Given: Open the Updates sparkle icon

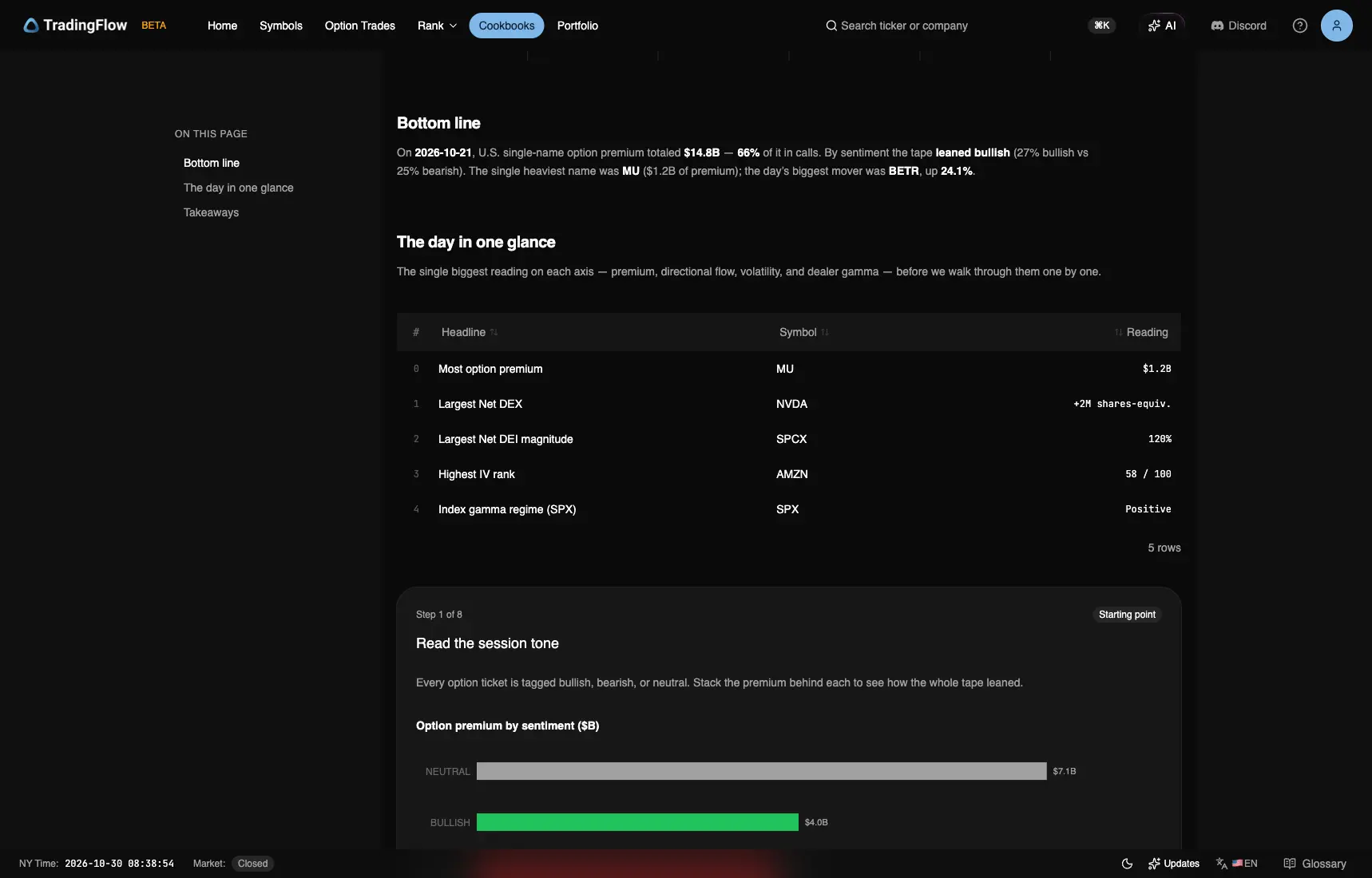Looking at the screenshot, I should coord(1154,864).
